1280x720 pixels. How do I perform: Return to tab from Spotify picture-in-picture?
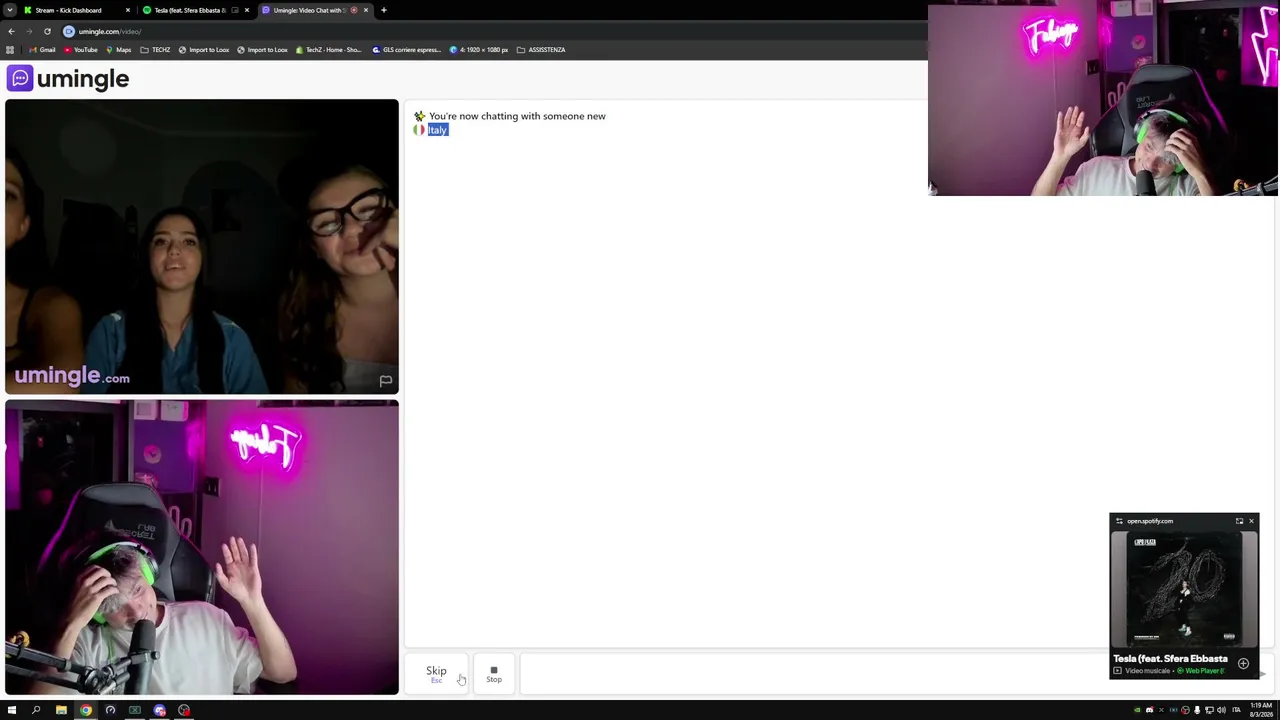(1239, 521)
